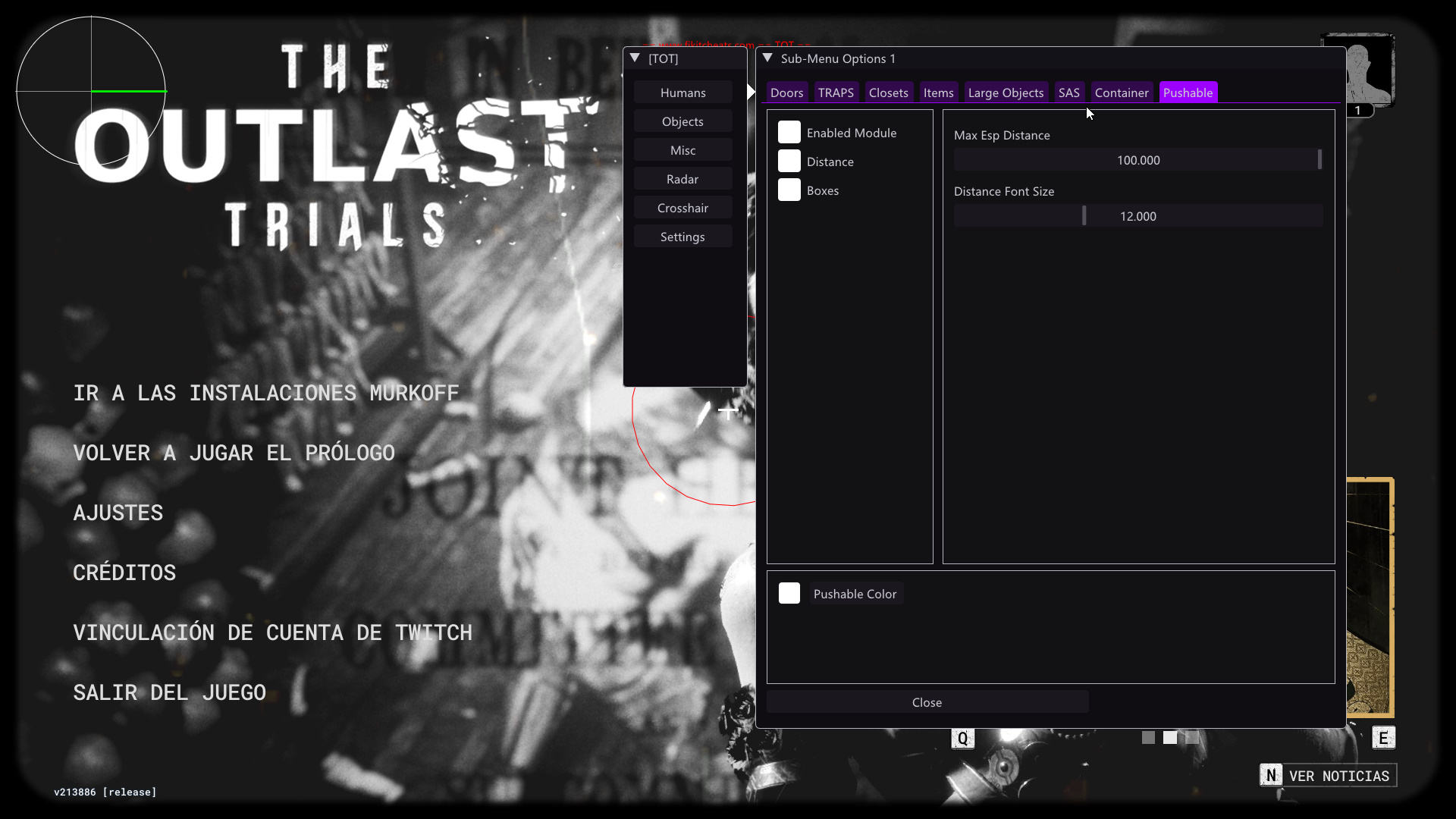This screenshot has height=819, width=1456.
Task: Switch to the TRAPS tab
Action: 836,93
